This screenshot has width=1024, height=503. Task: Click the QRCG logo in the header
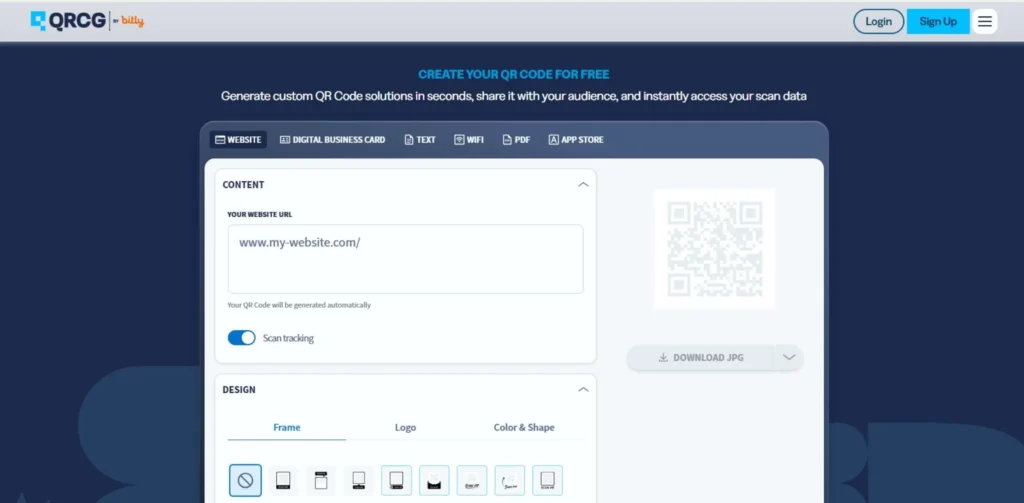pyautogui.click(x=68, y=21)
